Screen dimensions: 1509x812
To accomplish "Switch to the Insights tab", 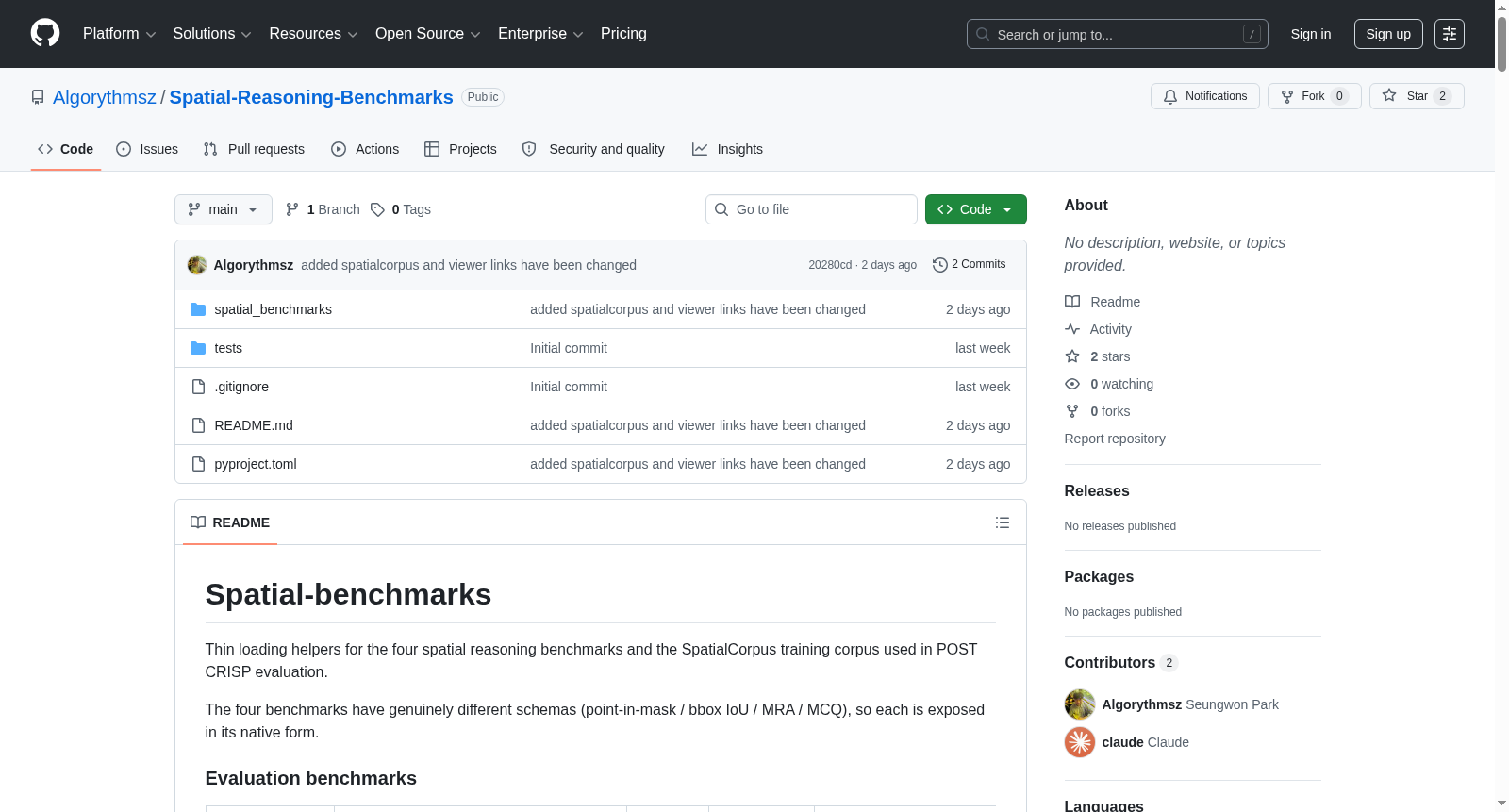I will pos(727,149).
